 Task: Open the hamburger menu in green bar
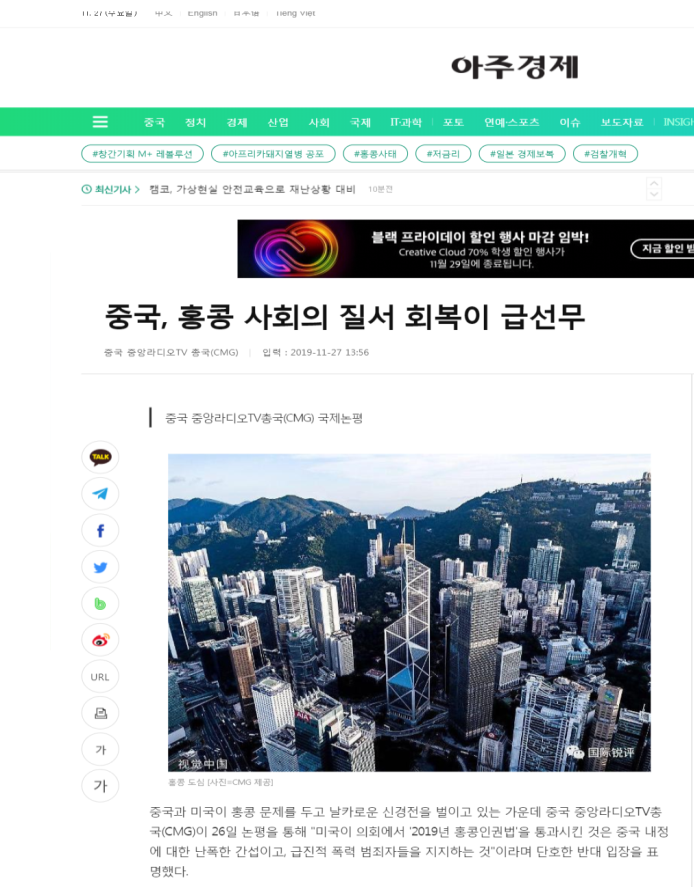pos(100,122)
